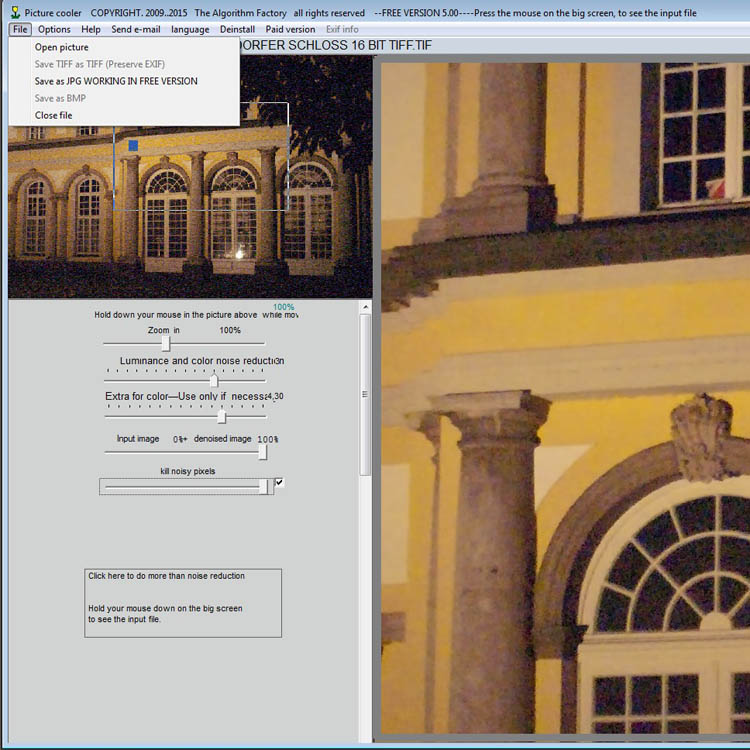Click the Luminance and color noise reduction slider
The height and width of the screenshot is (750, 750).
[185, 381]
